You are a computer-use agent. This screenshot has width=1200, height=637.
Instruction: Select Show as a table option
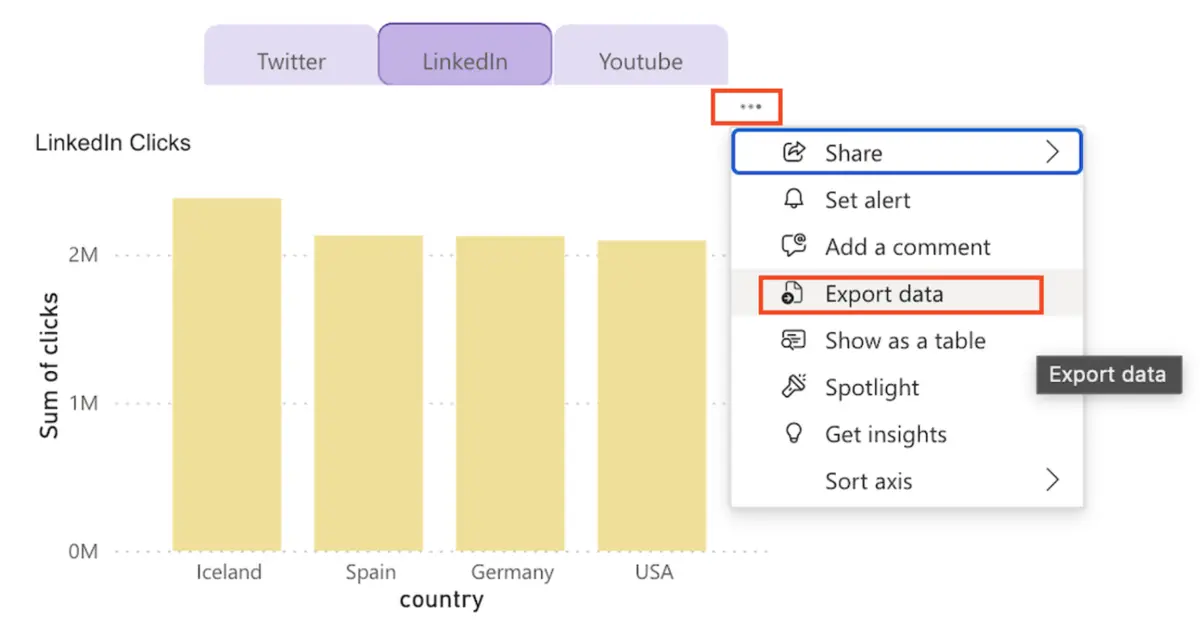(908, 340)
